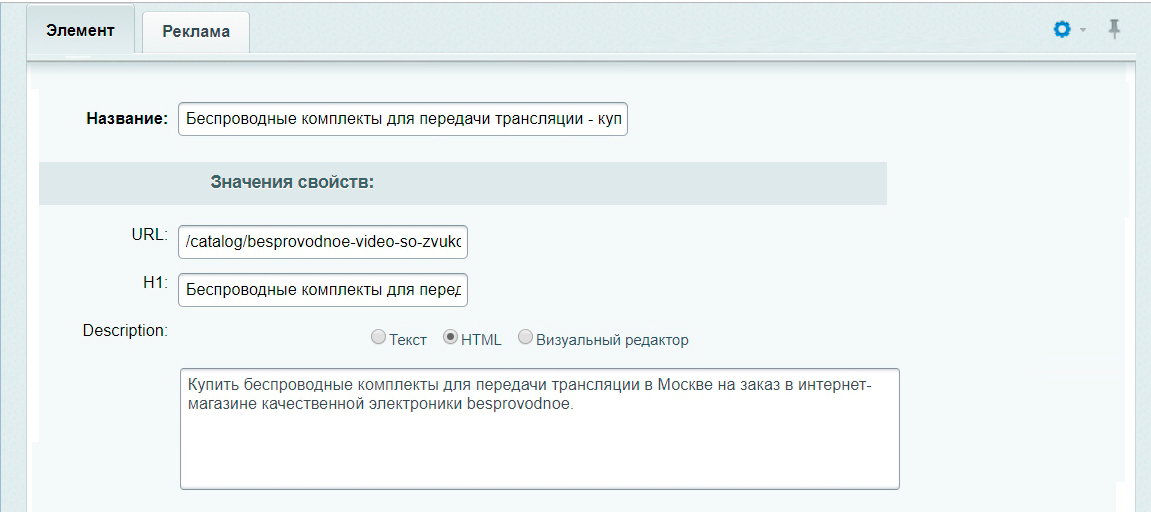Viewport: 1151px width, 512px height.
Task: Click the pin panel icon
Action: [x=1114, y=30]
